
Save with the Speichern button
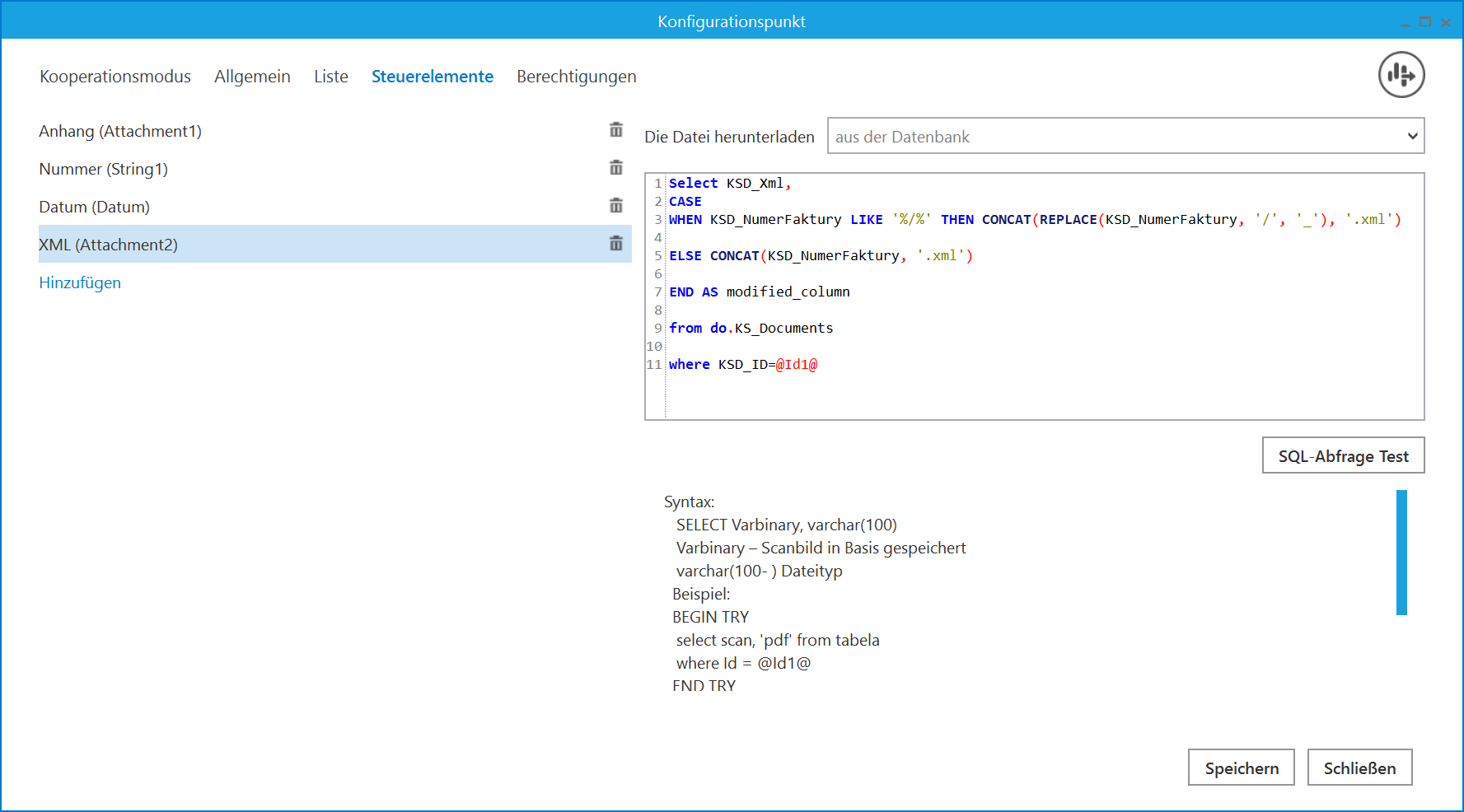click(x=1242, y=768)
